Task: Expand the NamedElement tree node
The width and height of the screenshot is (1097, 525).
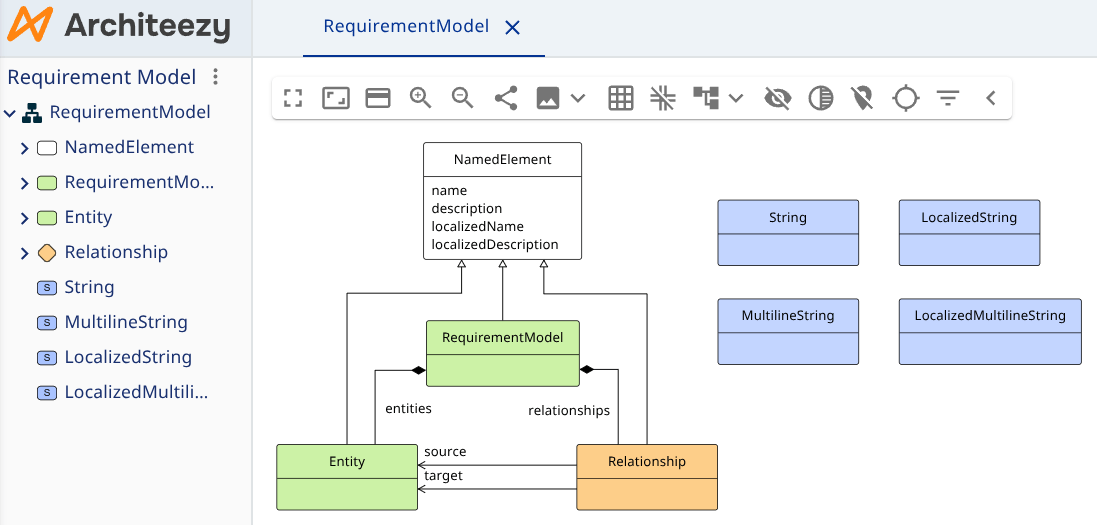Action: [25, 148]
